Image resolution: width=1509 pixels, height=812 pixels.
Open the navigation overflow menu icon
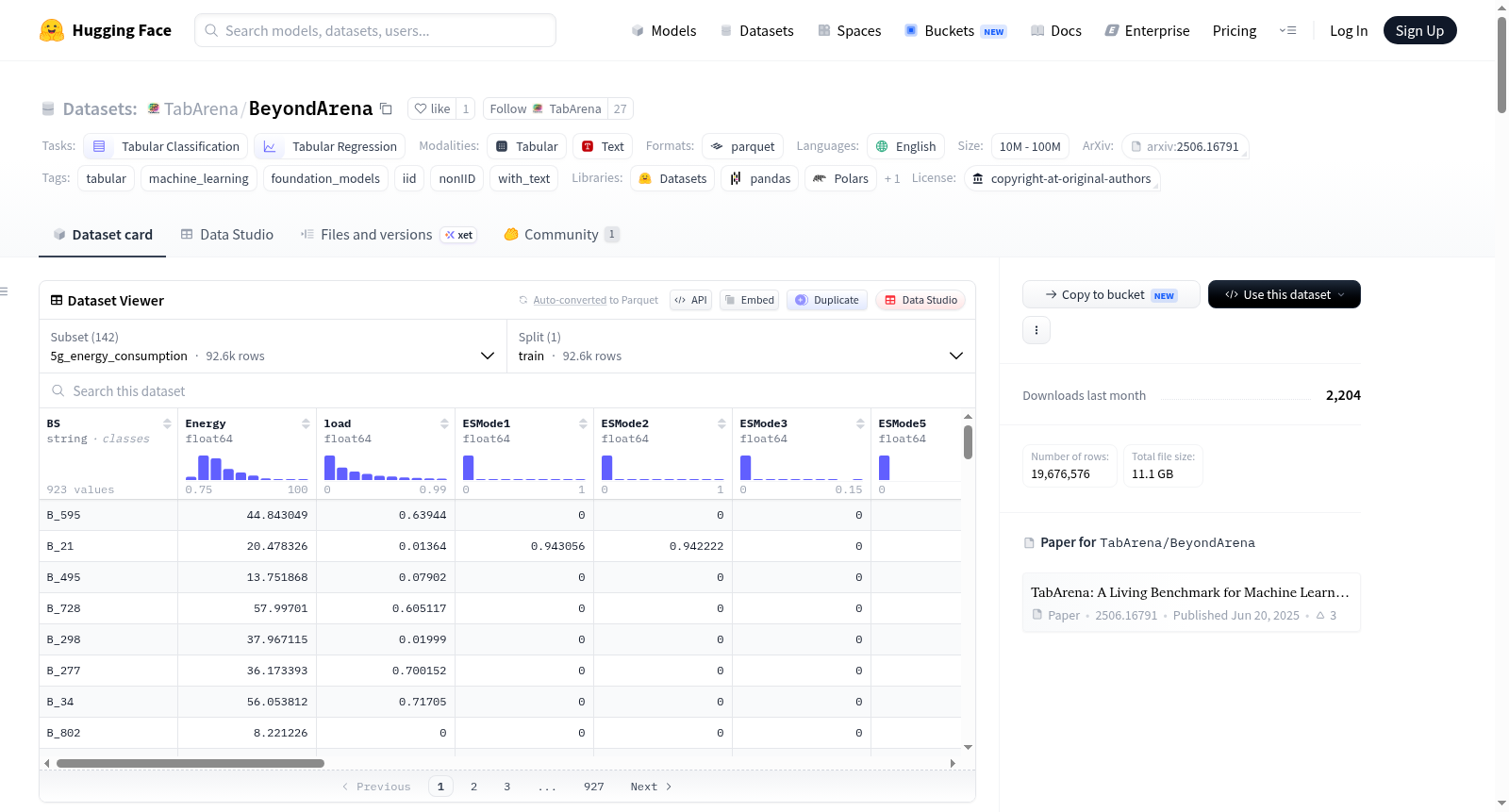(x=1287, y=30)
